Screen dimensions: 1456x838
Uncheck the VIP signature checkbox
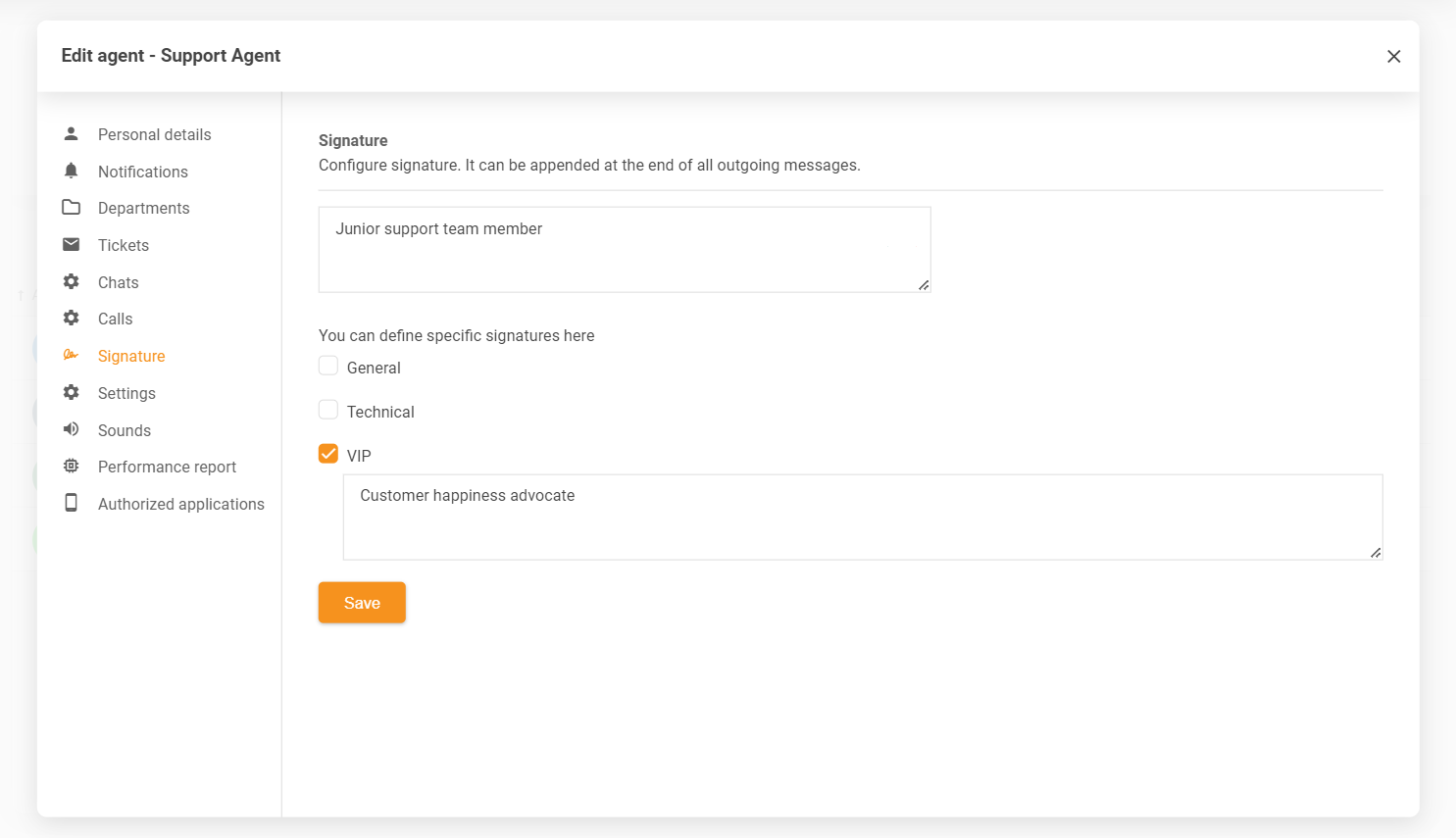point(328,454)
